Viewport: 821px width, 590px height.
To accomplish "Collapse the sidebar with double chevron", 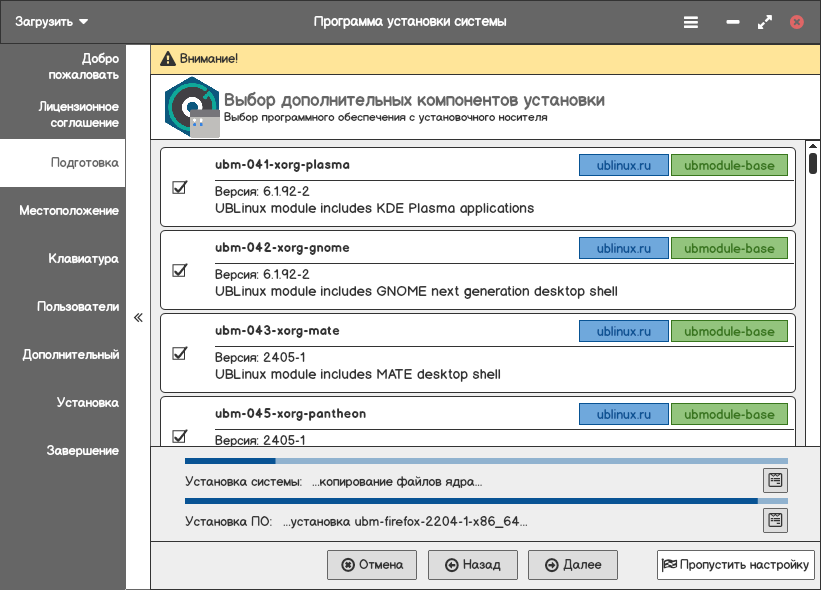I will pos(138,317).
